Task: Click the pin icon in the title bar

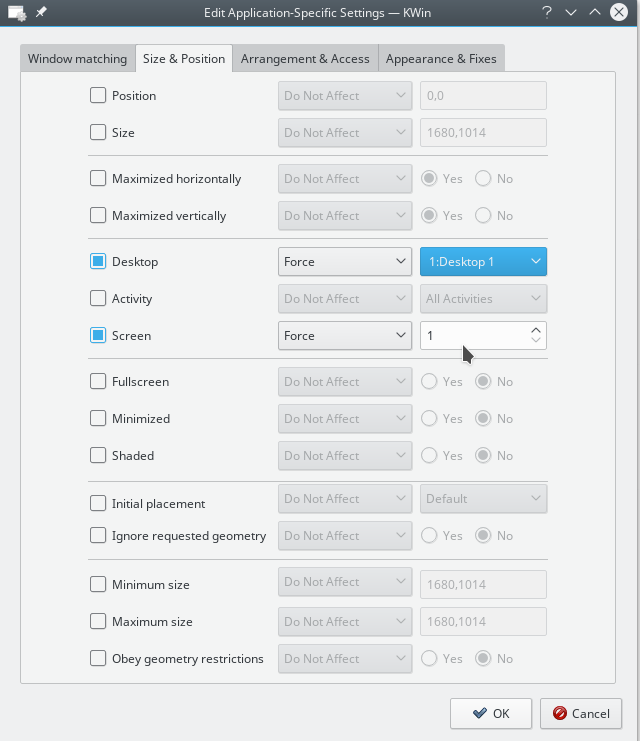Action: [x=41, y=13]
